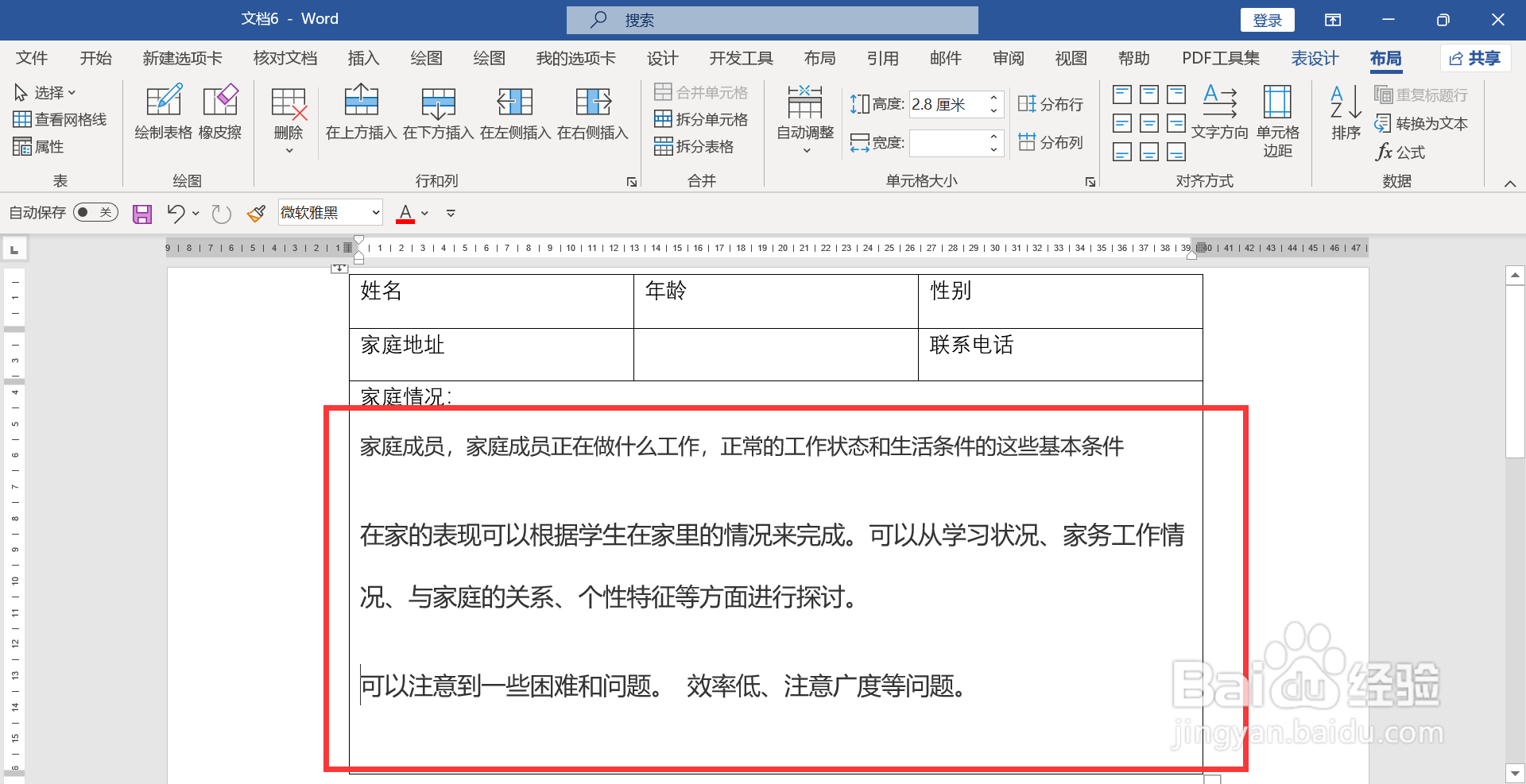Switch to the Developer (开发工具) tab
This screenshot has height=784, width=1526.
[x=742, y=58]
